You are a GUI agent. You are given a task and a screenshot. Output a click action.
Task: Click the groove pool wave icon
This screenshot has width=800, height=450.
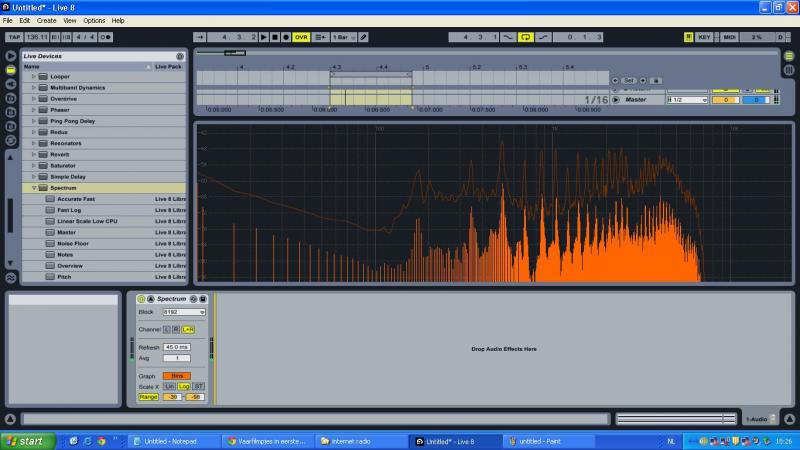pyautogui.click(x=10, y=278)
